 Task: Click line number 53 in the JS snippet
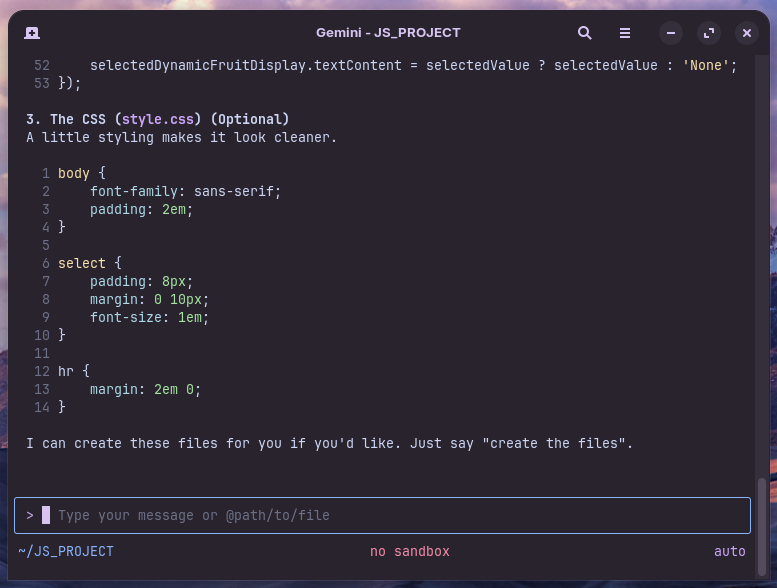[41, 84]
